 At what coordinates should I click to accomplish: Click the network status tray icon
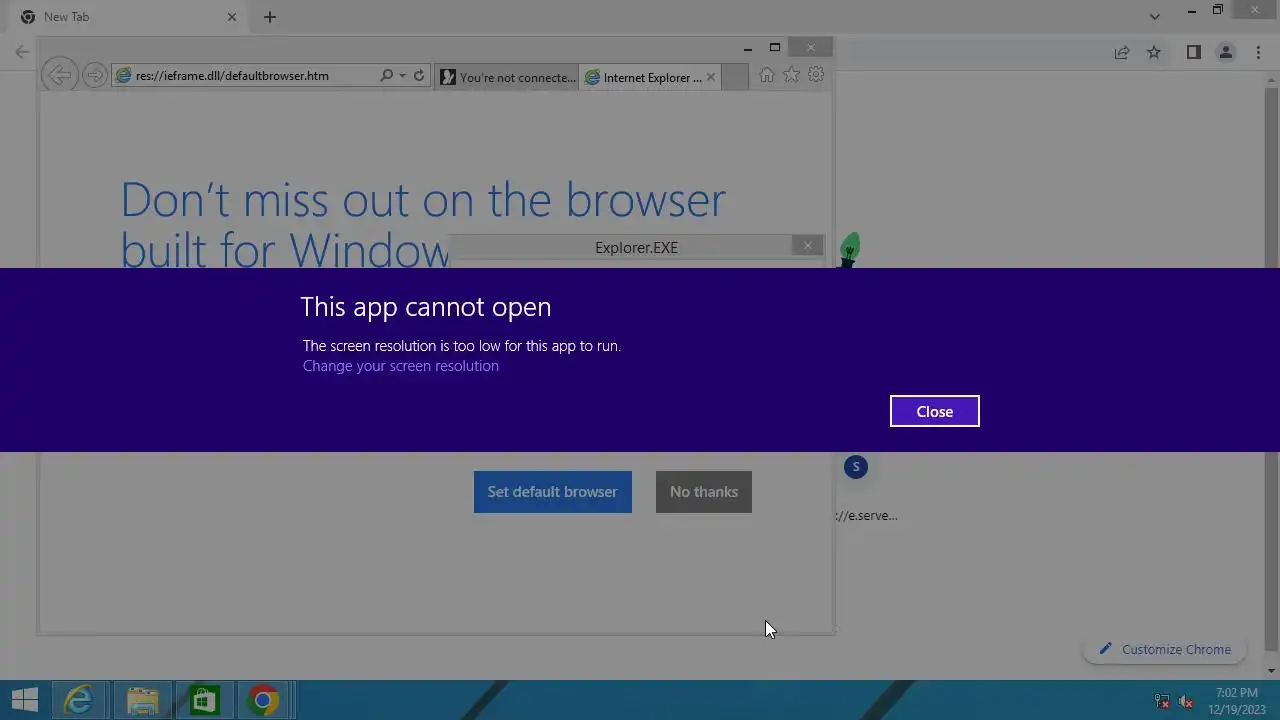point(1162,701)
